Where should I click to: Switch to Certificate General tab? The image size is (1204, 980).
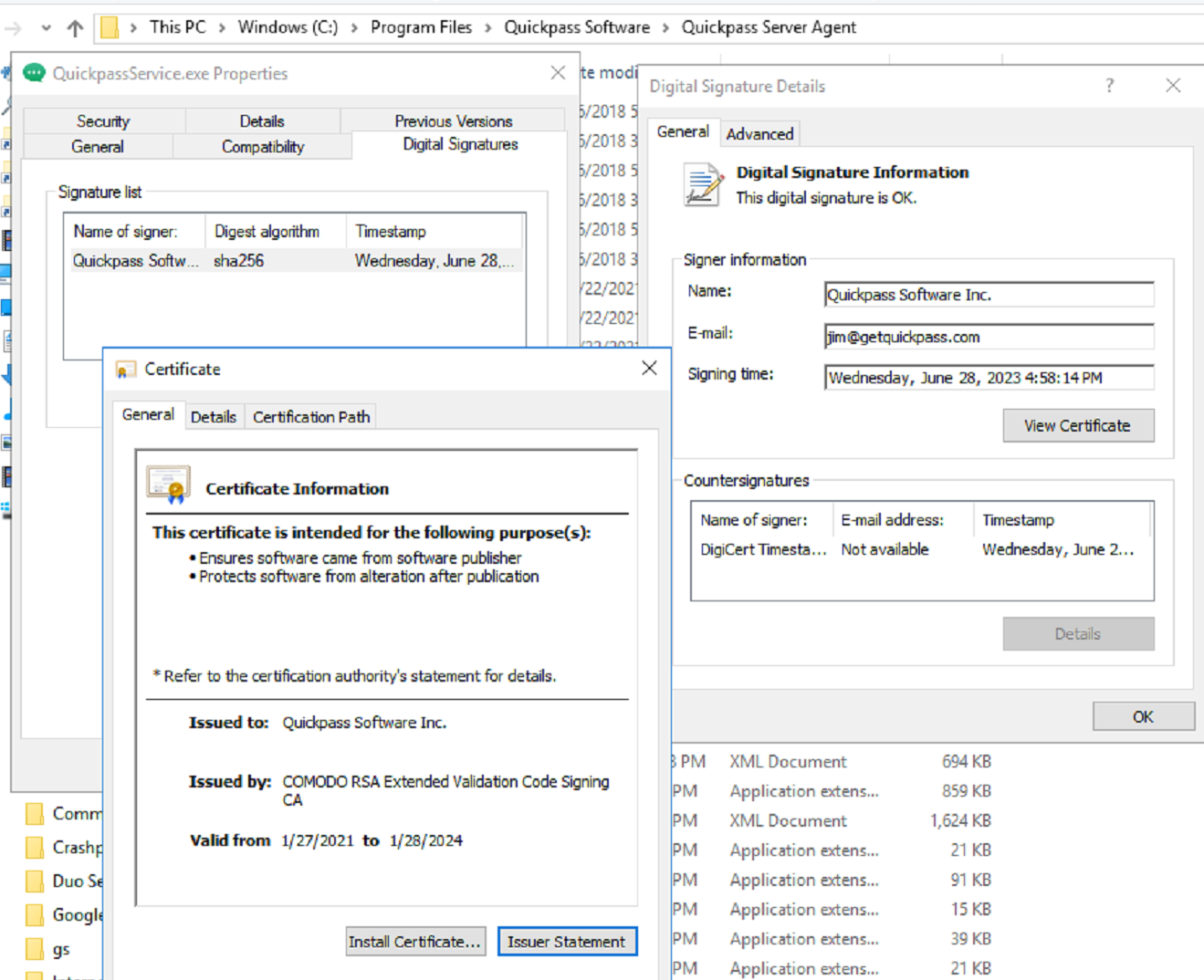pyautogui.click(x=148, y=414)
